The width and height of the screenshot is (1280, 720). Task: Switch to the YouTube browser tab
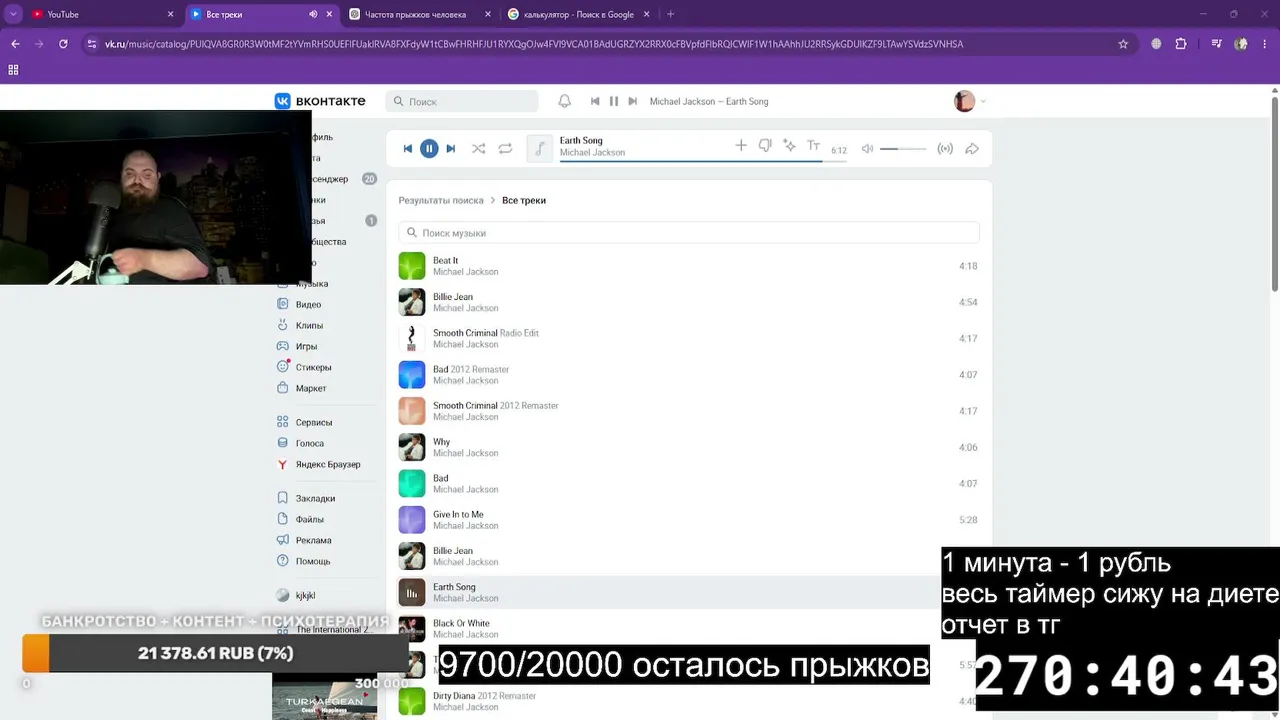coord(103,14)
